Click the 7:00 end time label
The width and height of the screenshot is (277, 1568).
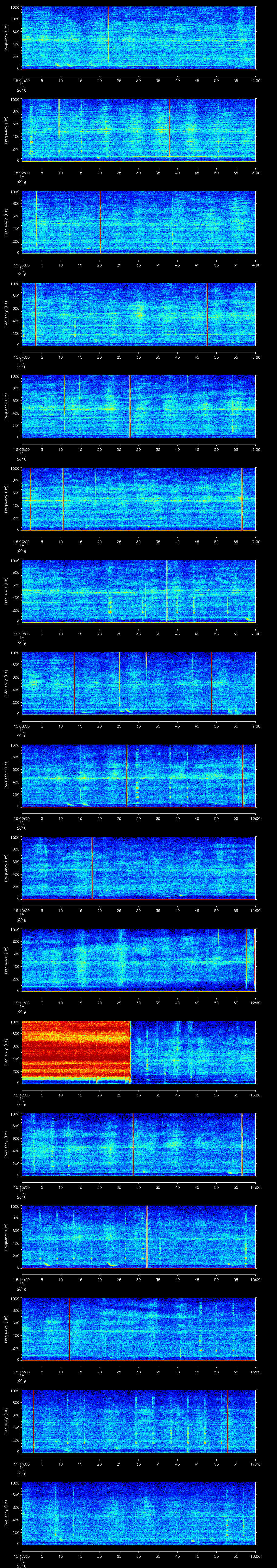point(256,542)
